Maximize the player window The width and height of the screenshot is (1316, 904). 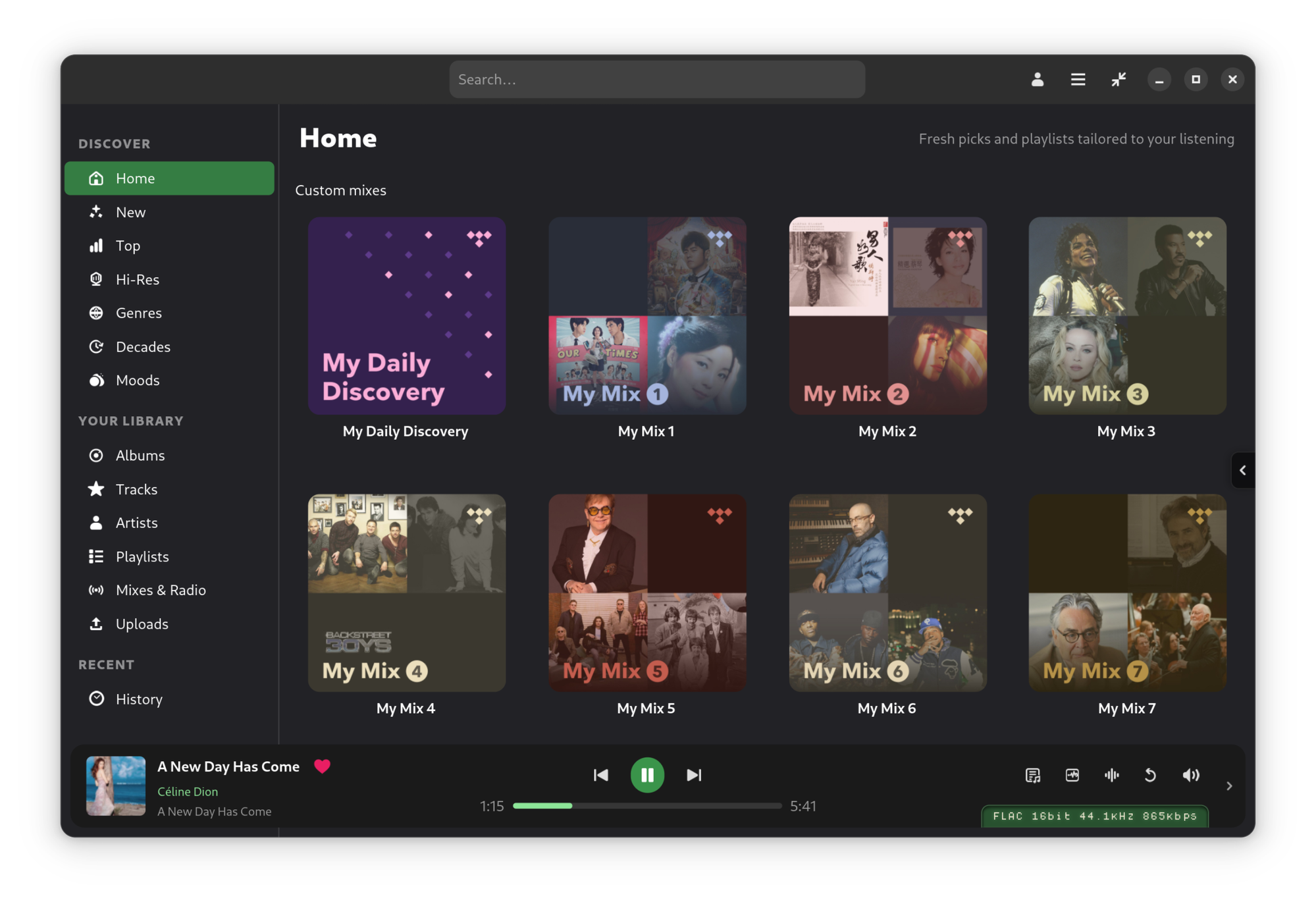click(1196, 80)
